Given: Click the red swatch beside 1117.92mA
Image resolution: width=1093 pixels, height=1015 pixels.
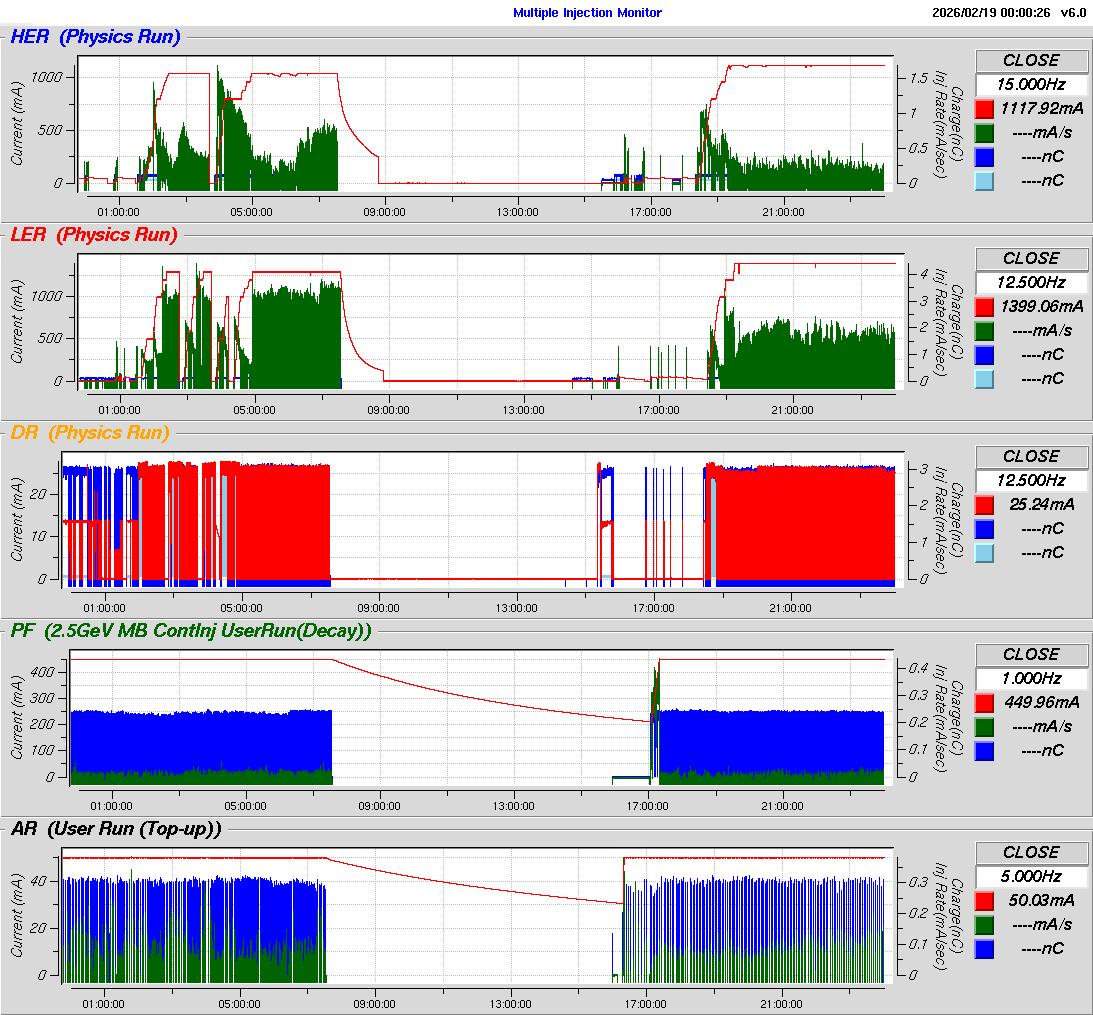Looking at the screenshot, I should (984, 109).
